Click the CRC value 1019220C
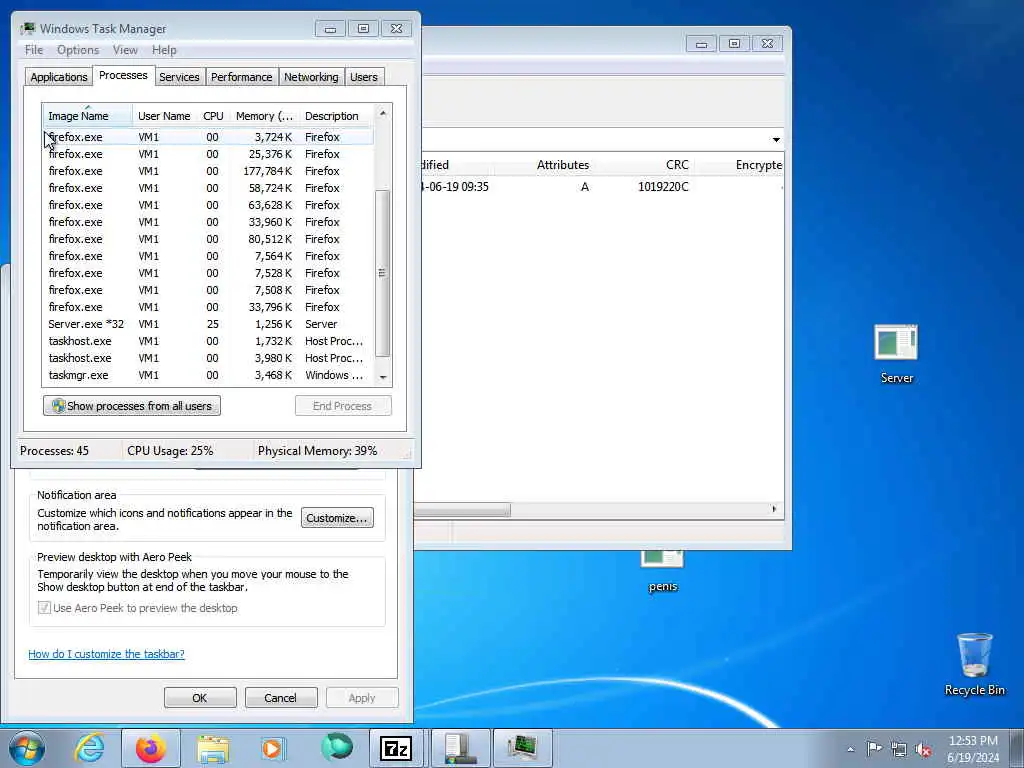The height and width of the screenshot is (768, 1024). (663, 187)
